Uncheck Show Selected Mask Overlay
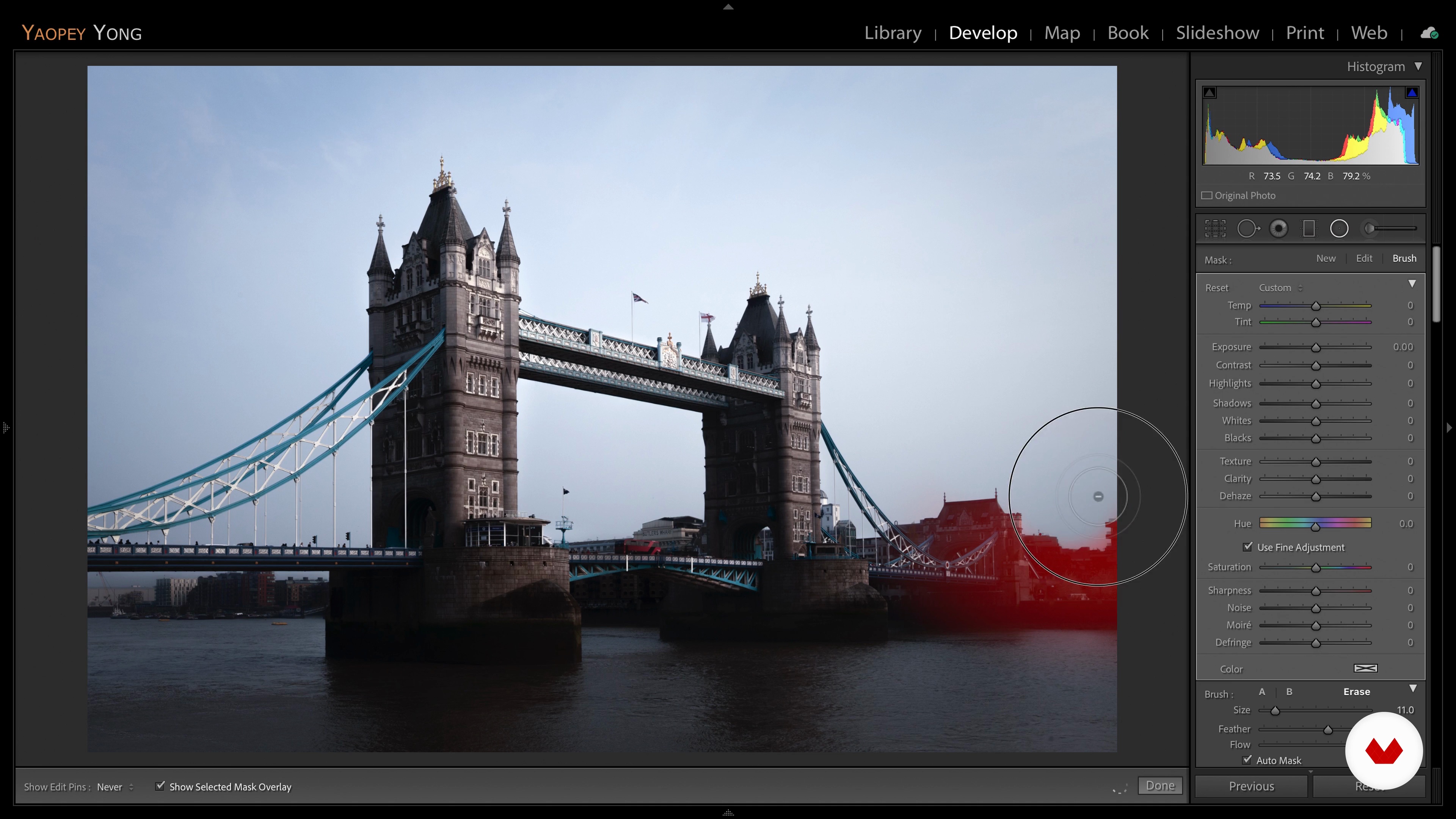The image size is (1456, 819). pyautogui.click(x=160, y=786)
